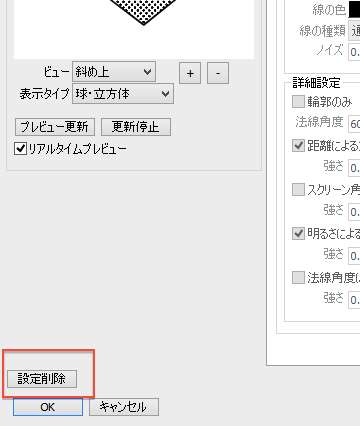Pick the black 線の色 color swatch
The height and width of the screenshot is (426, 360).
354,9
